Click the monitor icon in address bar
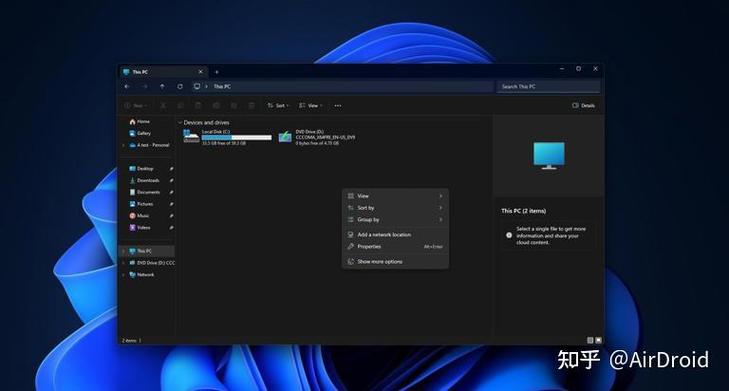This screenshot has height=391, width=729. coord(197,86)
